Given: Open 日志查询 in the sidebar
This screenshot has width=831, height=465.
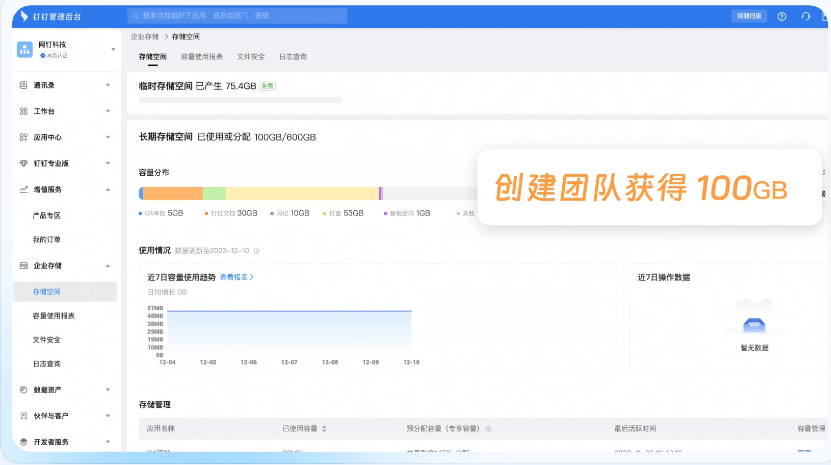Looking at the screenshot, I should (x=47, y=364).
